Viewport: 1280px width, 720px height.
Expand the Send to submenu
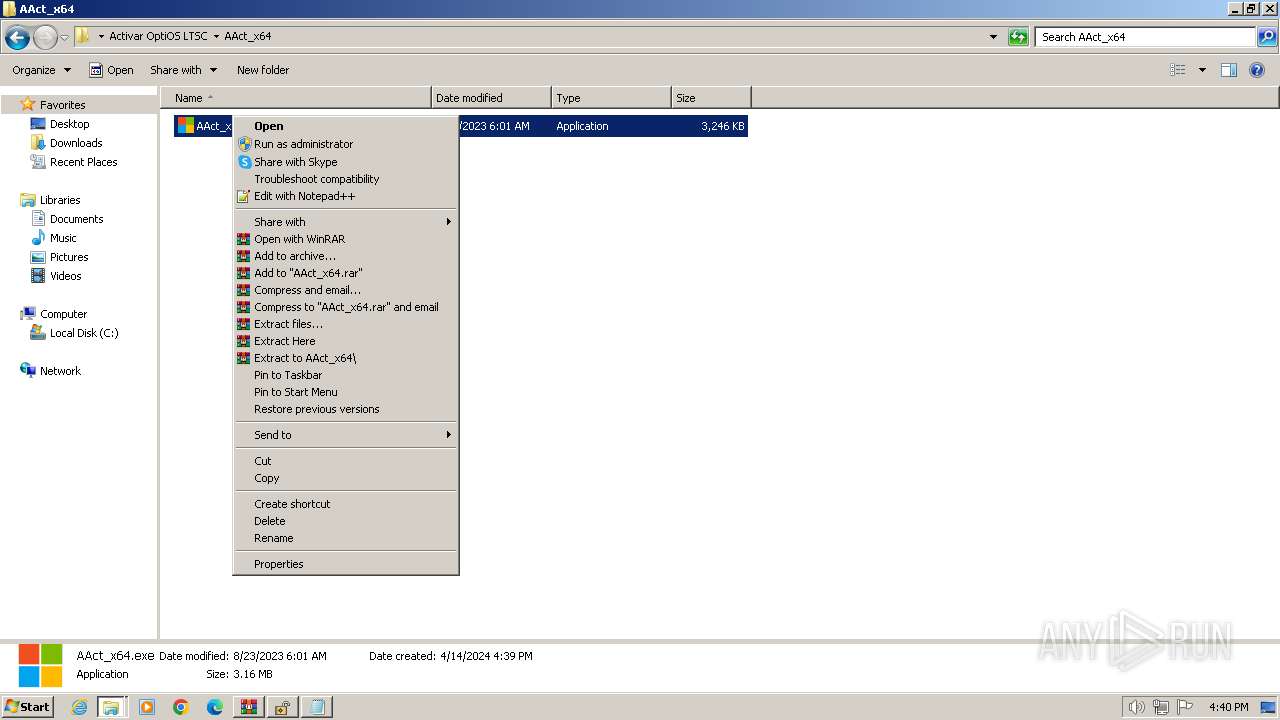tap(346, 435)
